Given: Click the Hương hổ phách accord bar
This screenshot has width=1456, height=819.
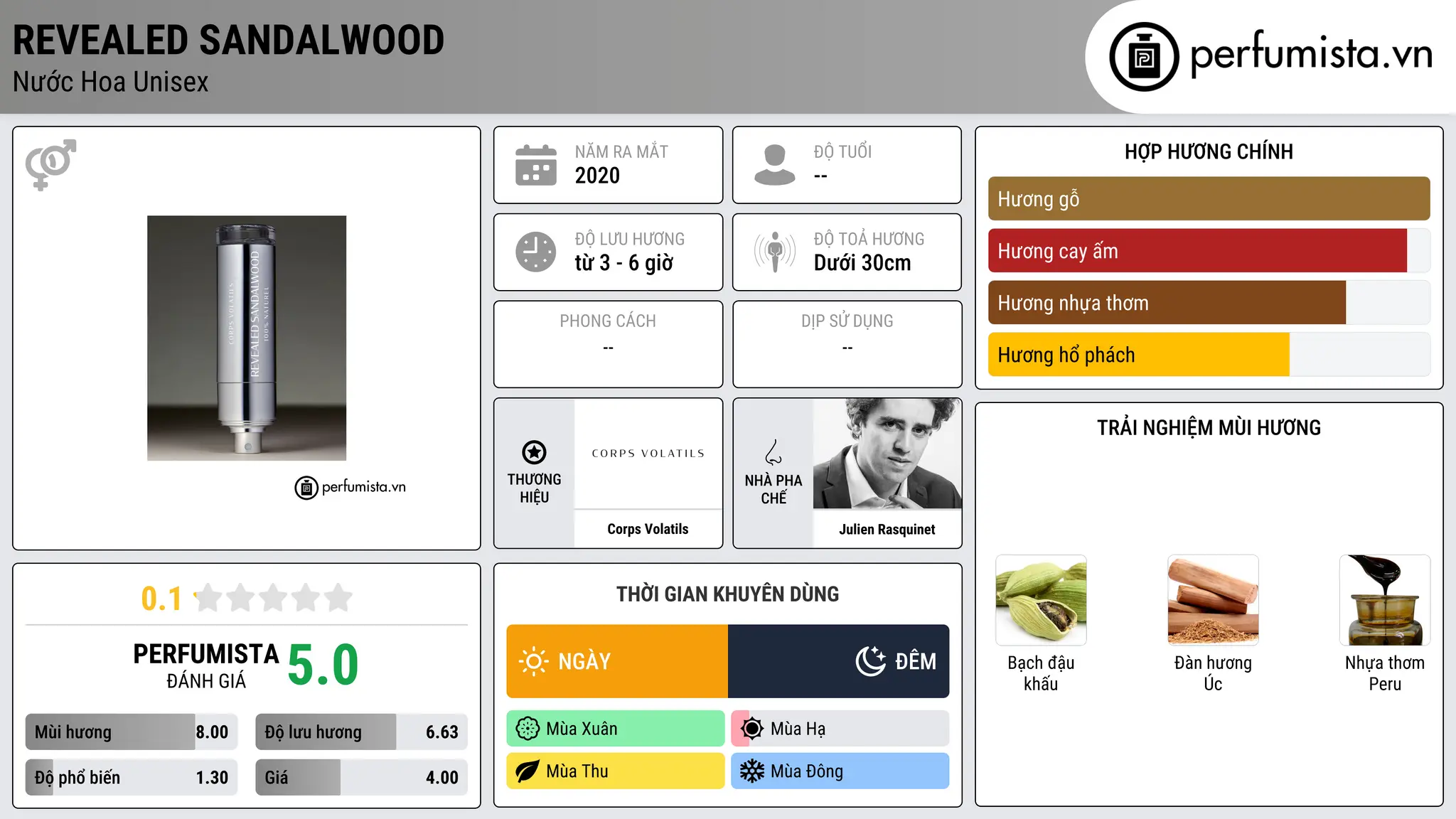Looking at the screenshot, I should [x=1209, y=355].
